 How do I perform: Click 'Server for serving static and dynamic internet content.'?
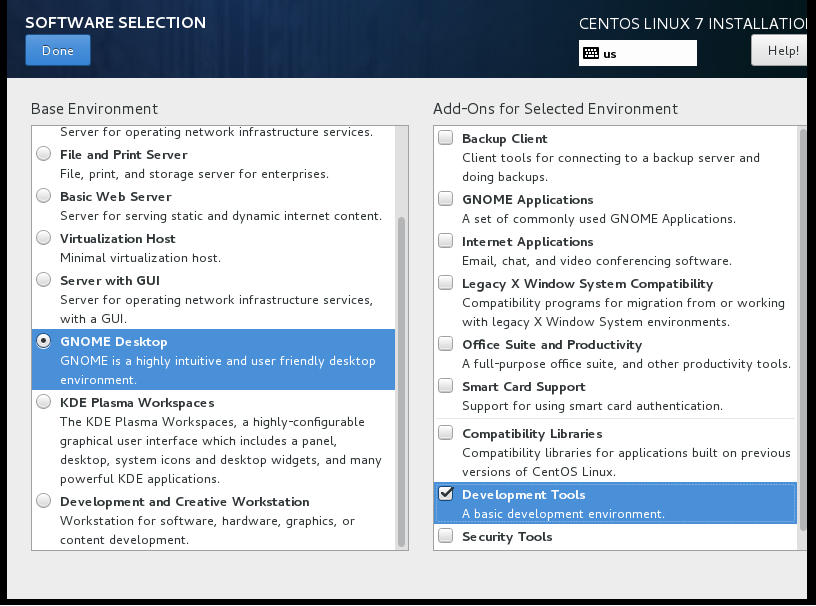pos(221,216)
